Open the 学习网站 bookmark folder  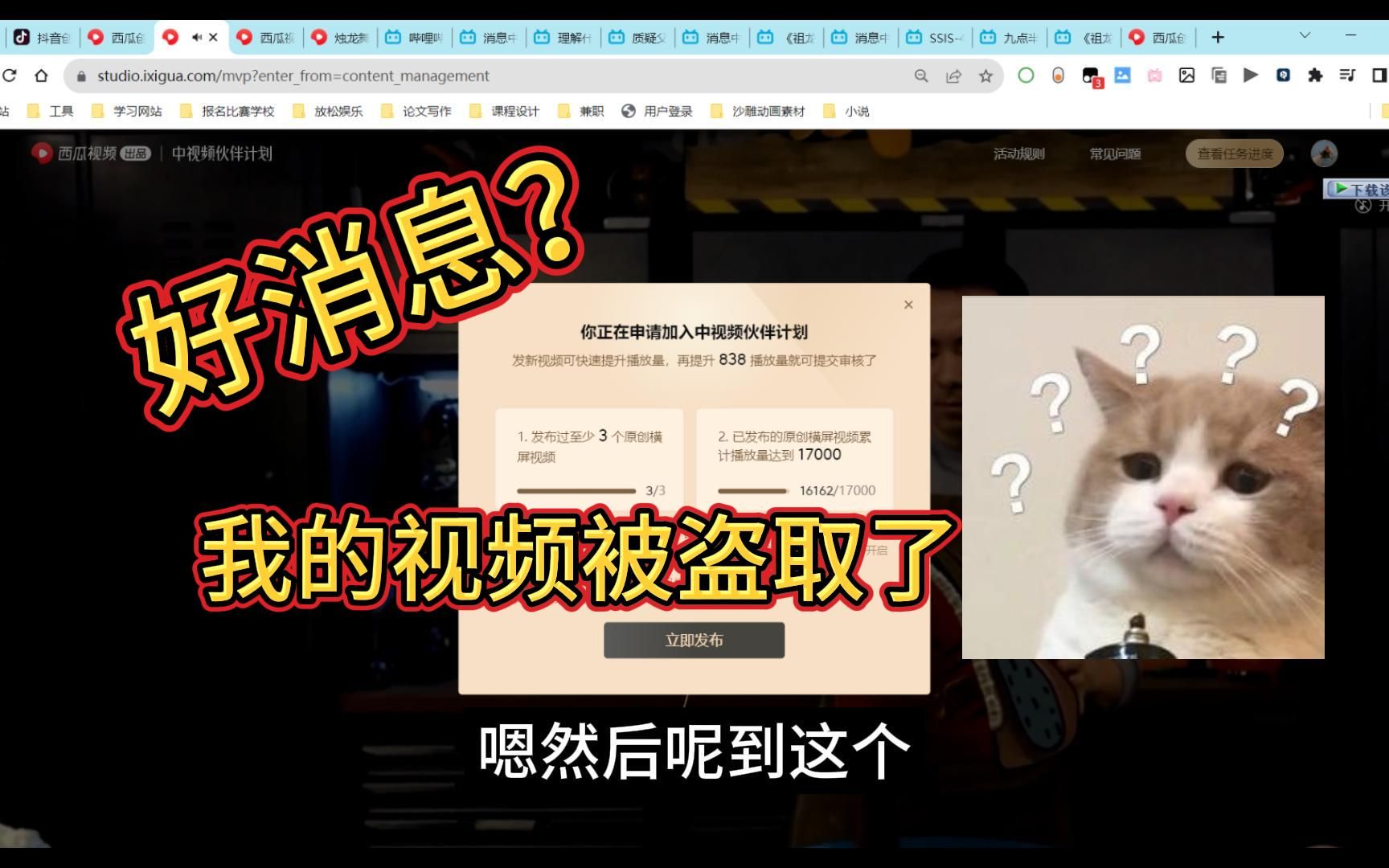click(127, 111)
